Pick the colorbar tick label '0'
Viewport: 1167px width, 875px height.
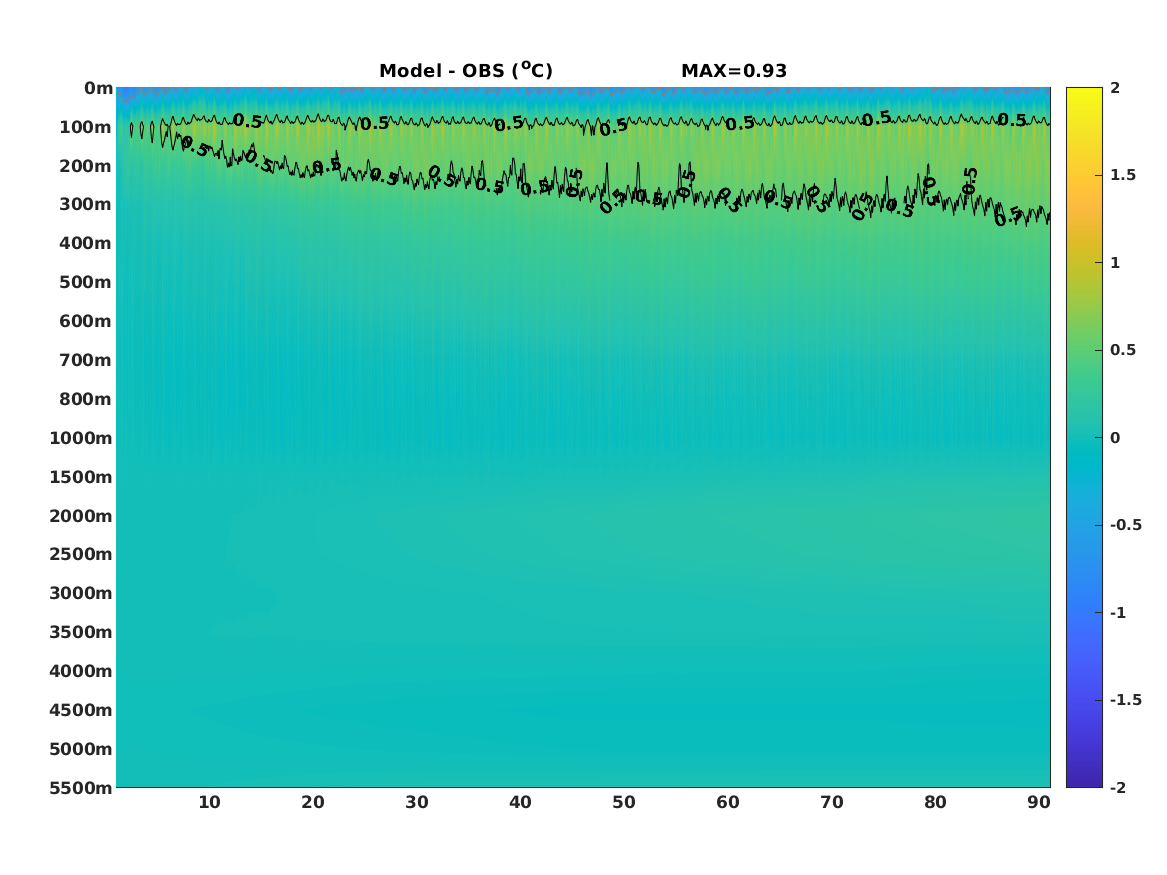[x=1115, y=438]
